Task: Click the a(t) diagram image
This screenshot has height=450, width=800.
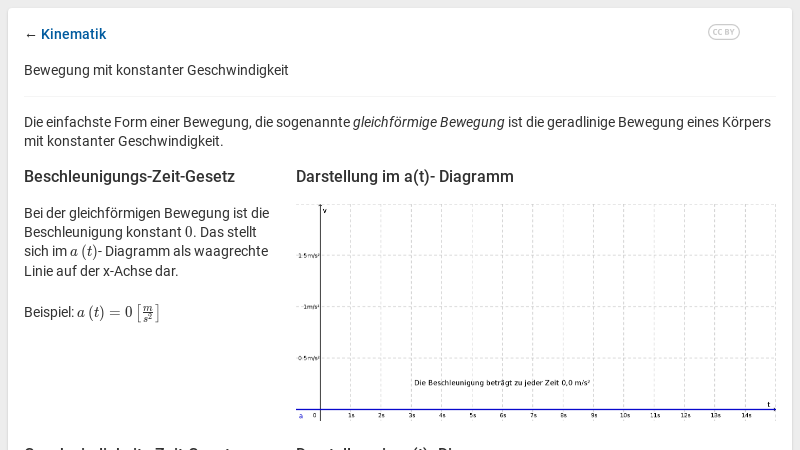Action: [536, 312]
